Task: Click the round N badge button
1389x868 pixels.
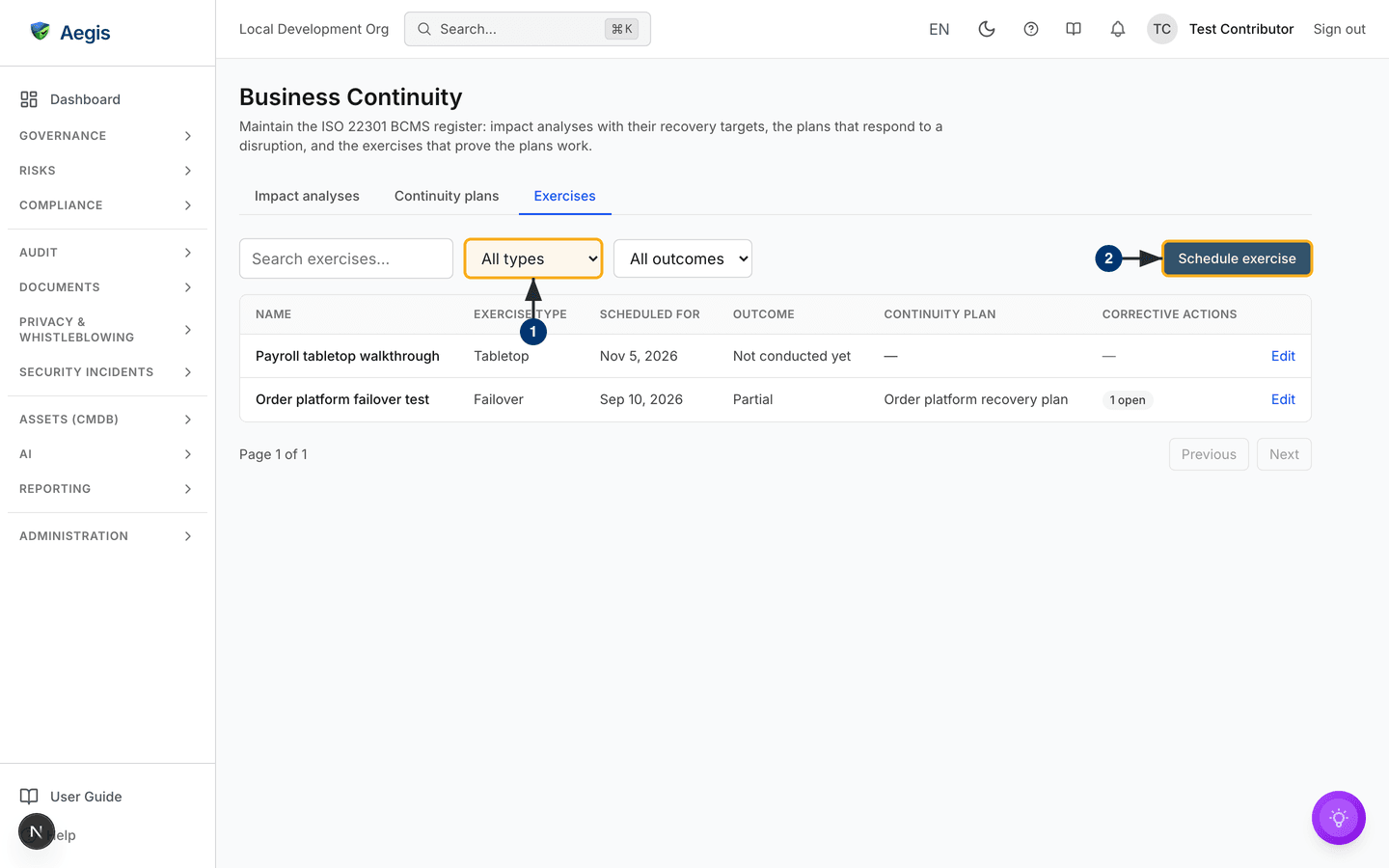Action: (x=36, y=831)
